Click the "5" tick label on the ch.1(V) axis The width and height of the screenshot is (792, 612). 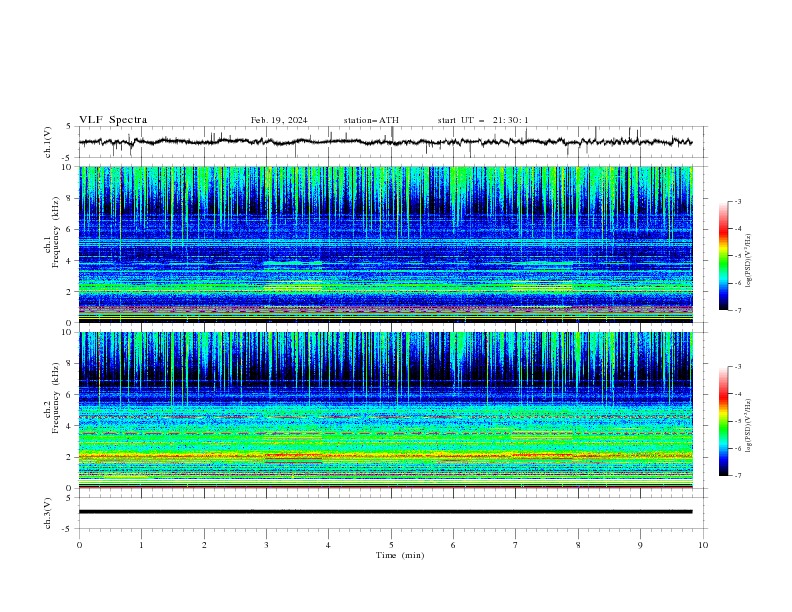(69, 127)
